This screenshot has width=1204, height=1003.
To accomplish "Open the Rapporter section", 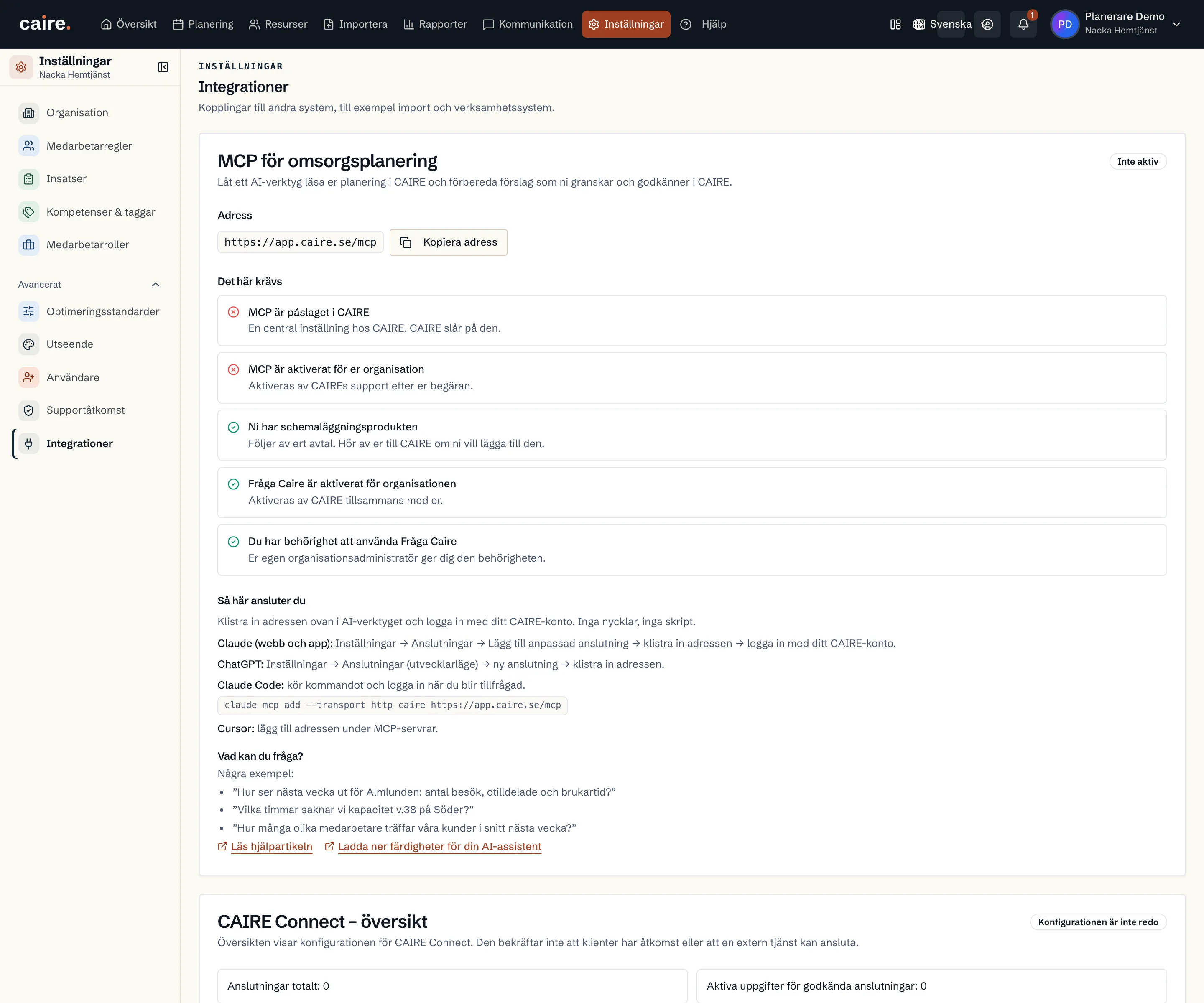I will 435,24.
